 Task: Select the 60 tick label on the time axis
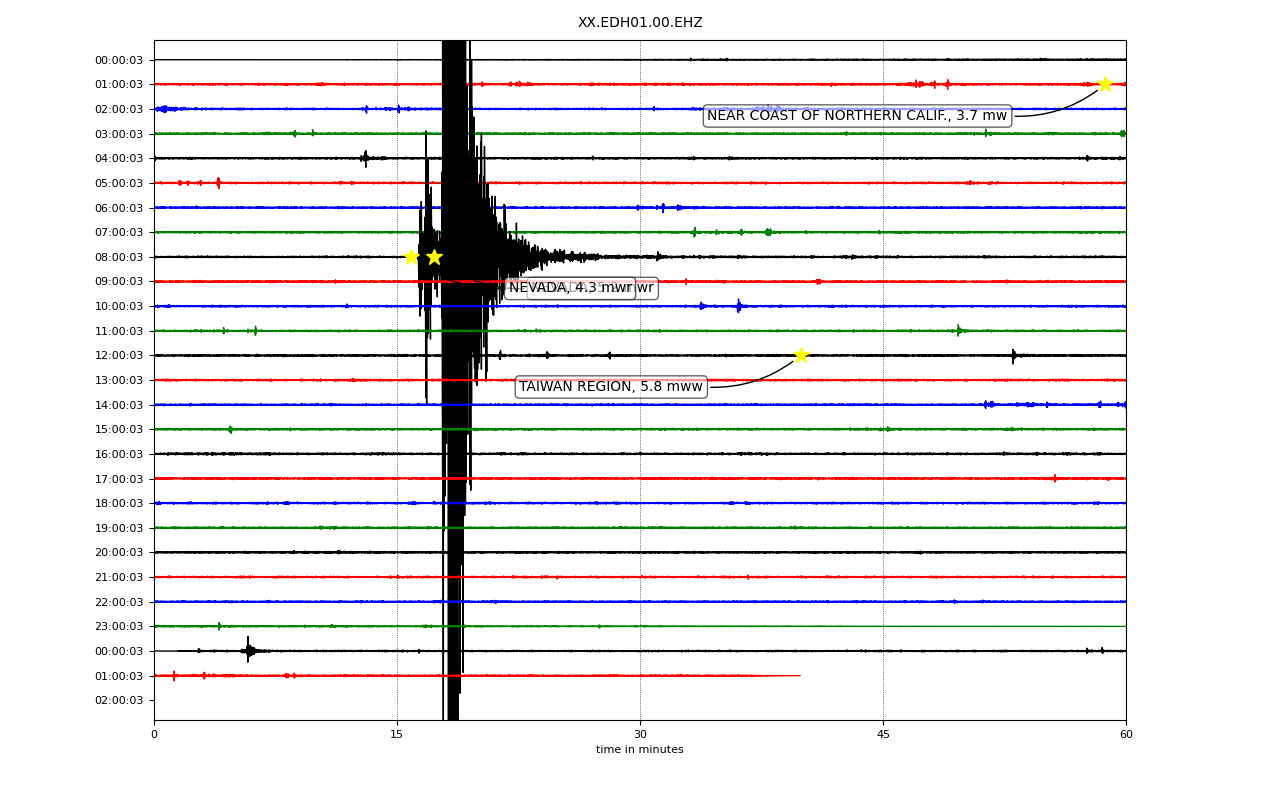click(1126, 735)
